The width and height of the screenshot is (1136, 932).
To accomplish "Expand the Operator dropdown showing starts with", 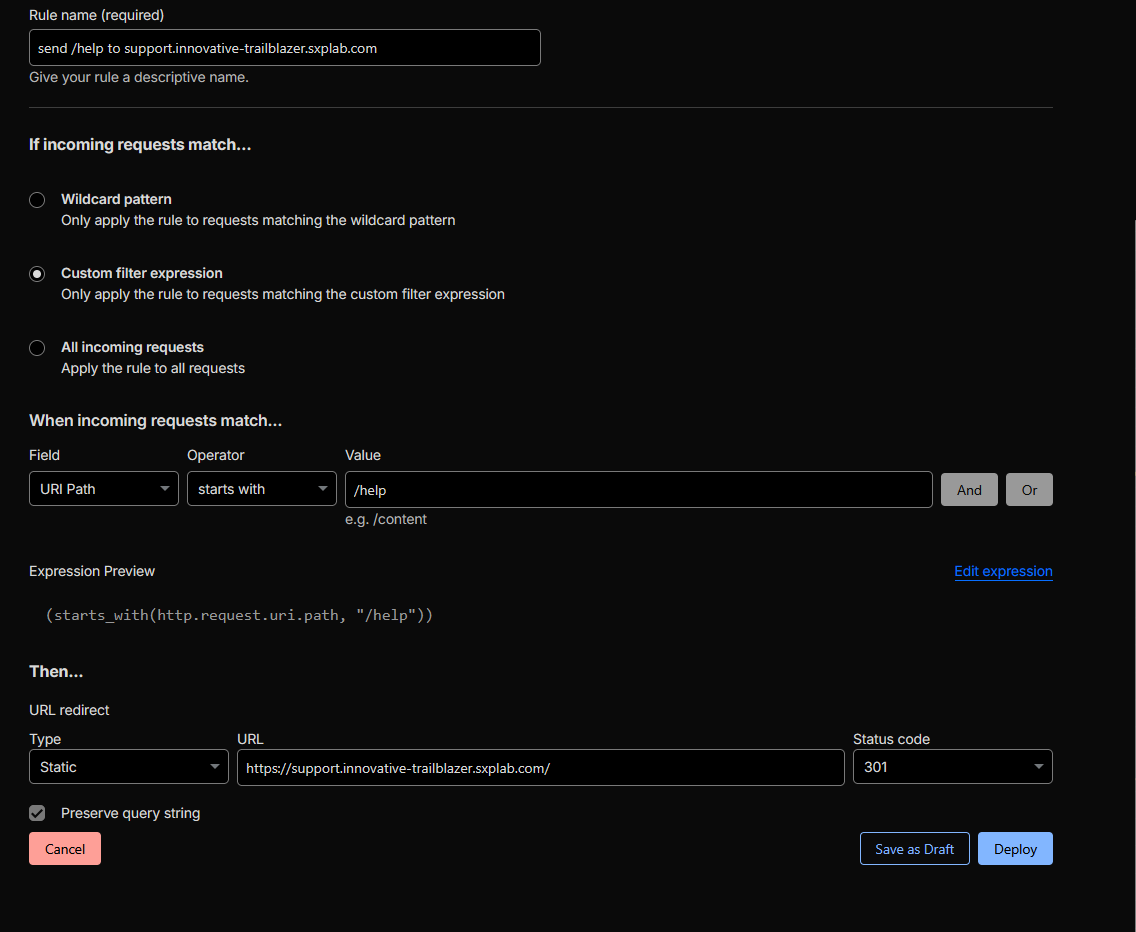I will point(262,489).
